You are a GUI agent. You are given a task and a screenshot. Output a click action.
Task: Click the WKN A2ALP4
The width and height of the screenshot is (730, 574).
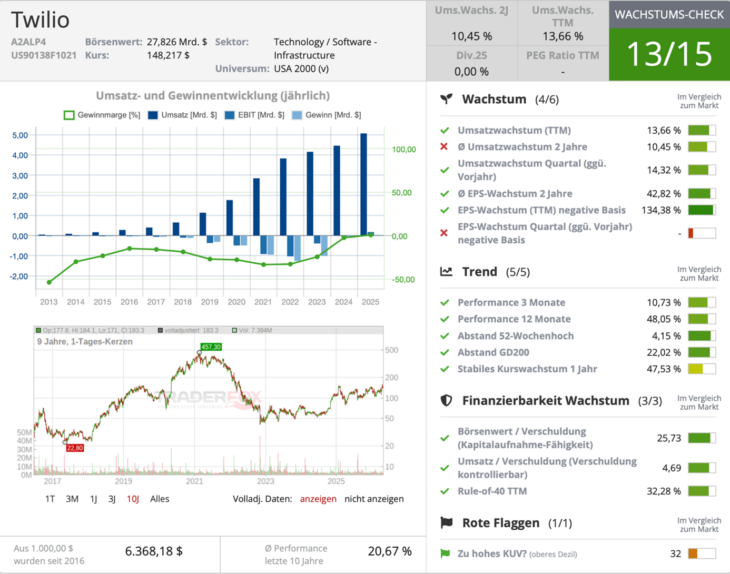28,41
